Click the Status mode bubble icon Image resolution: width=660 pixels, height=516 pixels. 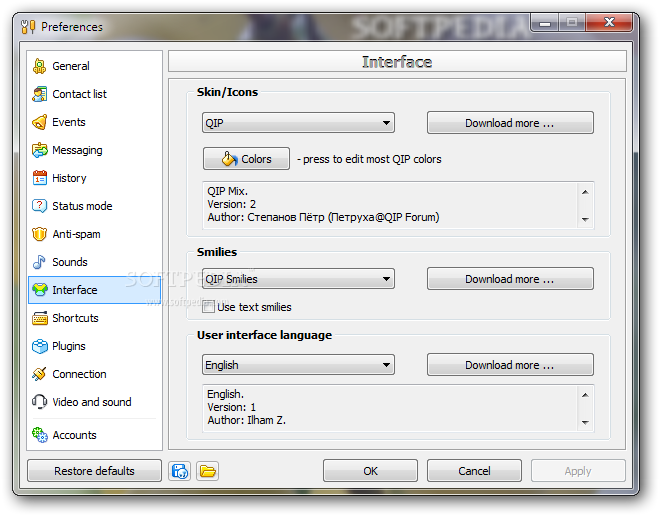click(x=40, y=206)
